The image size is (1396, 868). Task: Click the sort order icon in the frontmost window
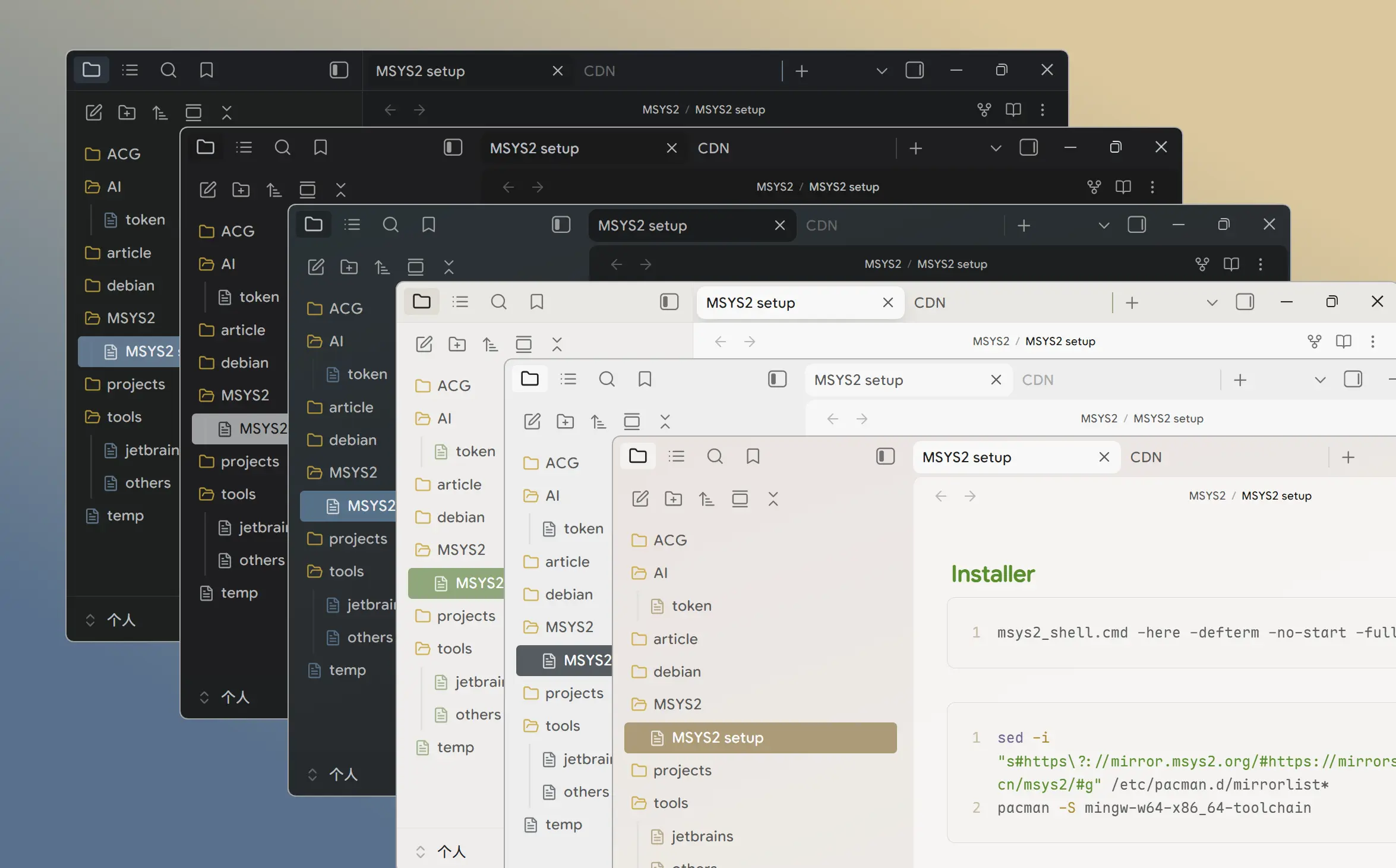click(706, 498)
